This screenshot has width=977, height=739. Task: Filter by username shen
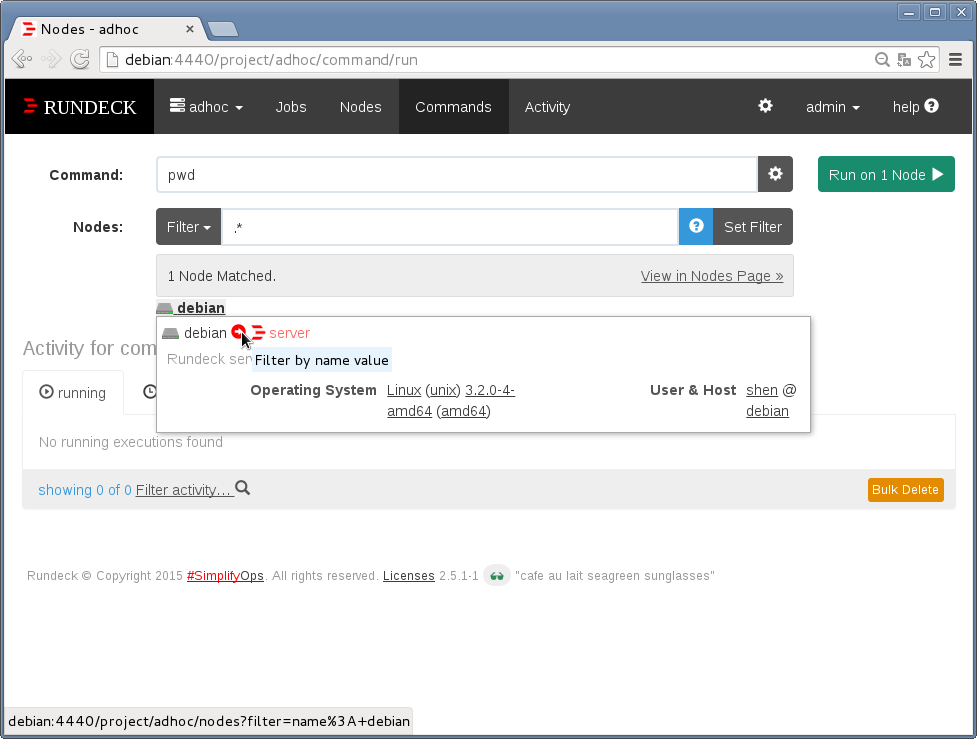762,390
